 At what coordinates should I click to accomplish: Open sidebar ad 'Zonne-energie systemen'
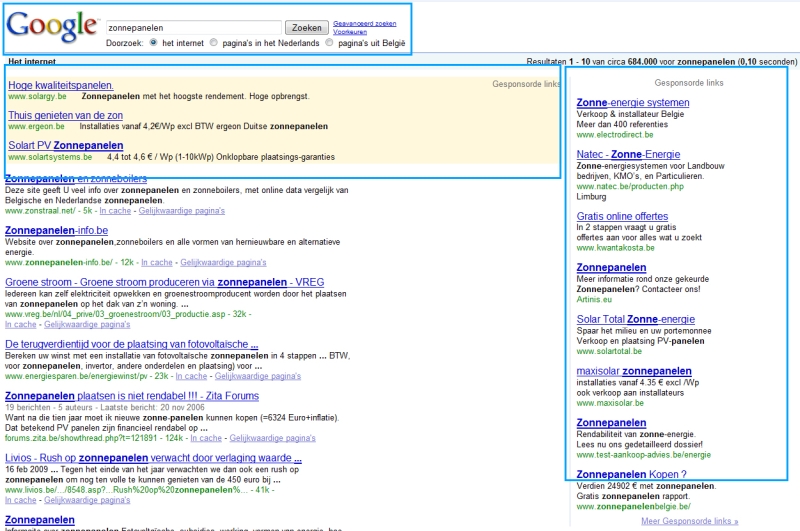click(633, 103)
